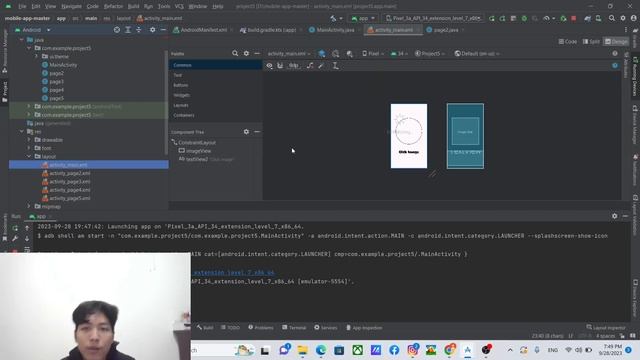
Task: Select Containers category in Palette
Action: (184, 115)
